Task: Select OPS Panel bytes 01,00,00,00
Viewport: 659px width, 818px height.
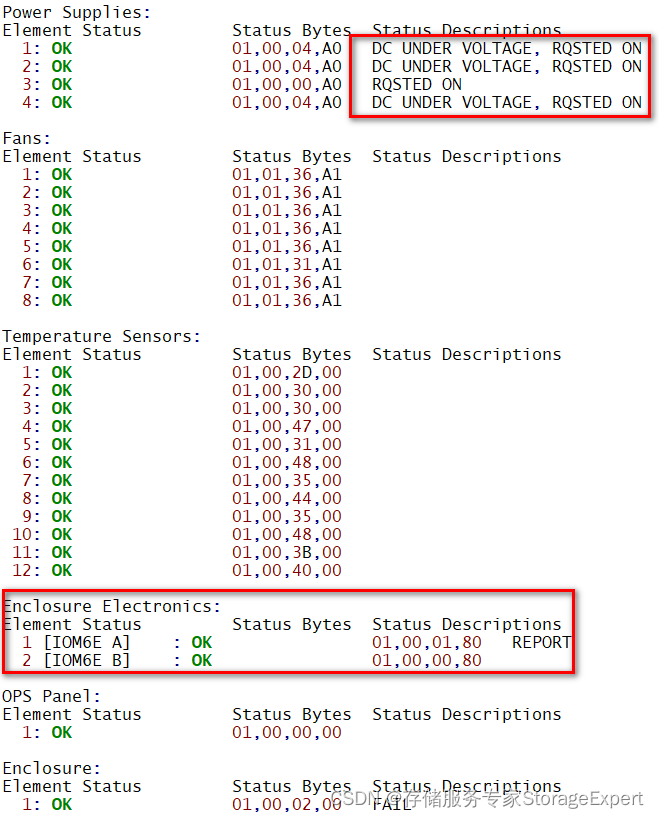Action: click(287, 732)
